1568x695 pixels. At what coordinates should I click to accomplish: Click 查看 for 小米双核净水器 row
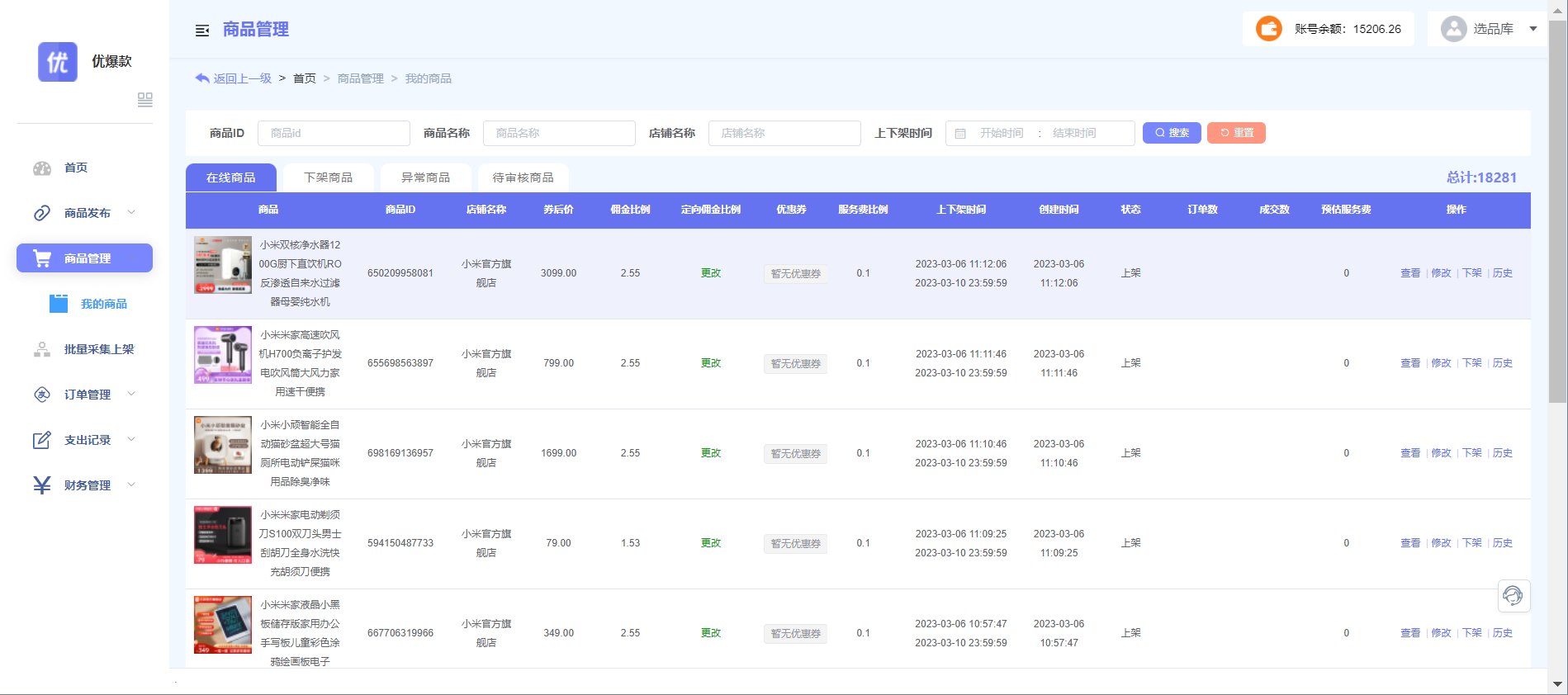tap(1410, 273)
